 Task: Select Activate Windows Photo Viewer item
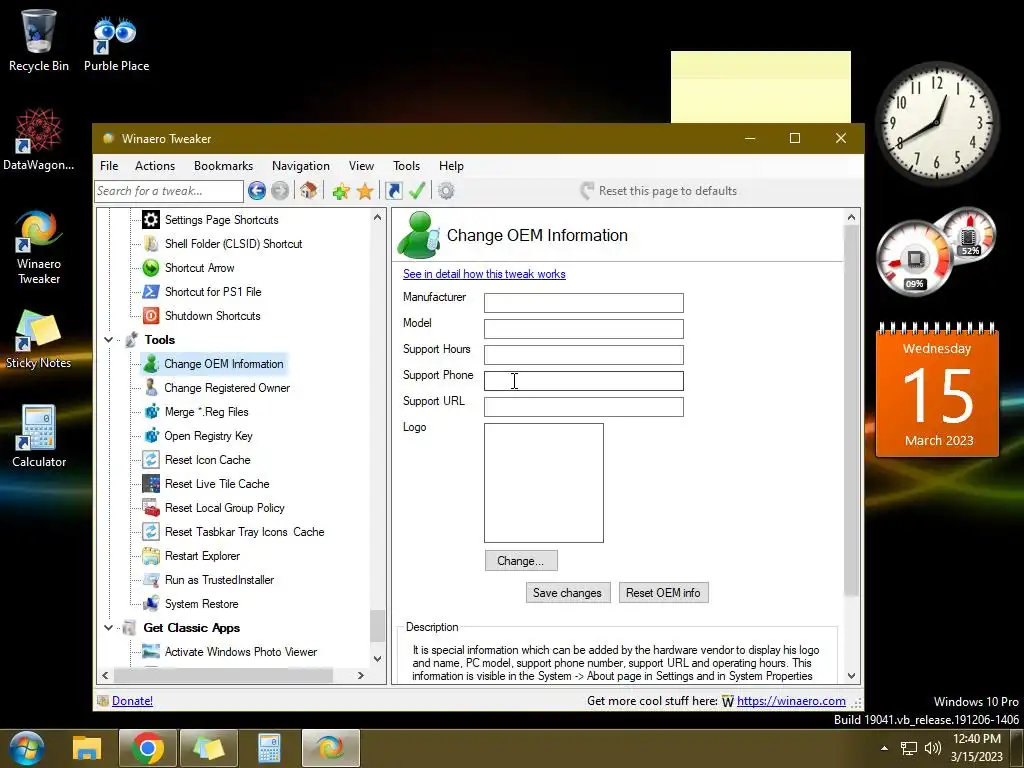(x=240, y=652)
